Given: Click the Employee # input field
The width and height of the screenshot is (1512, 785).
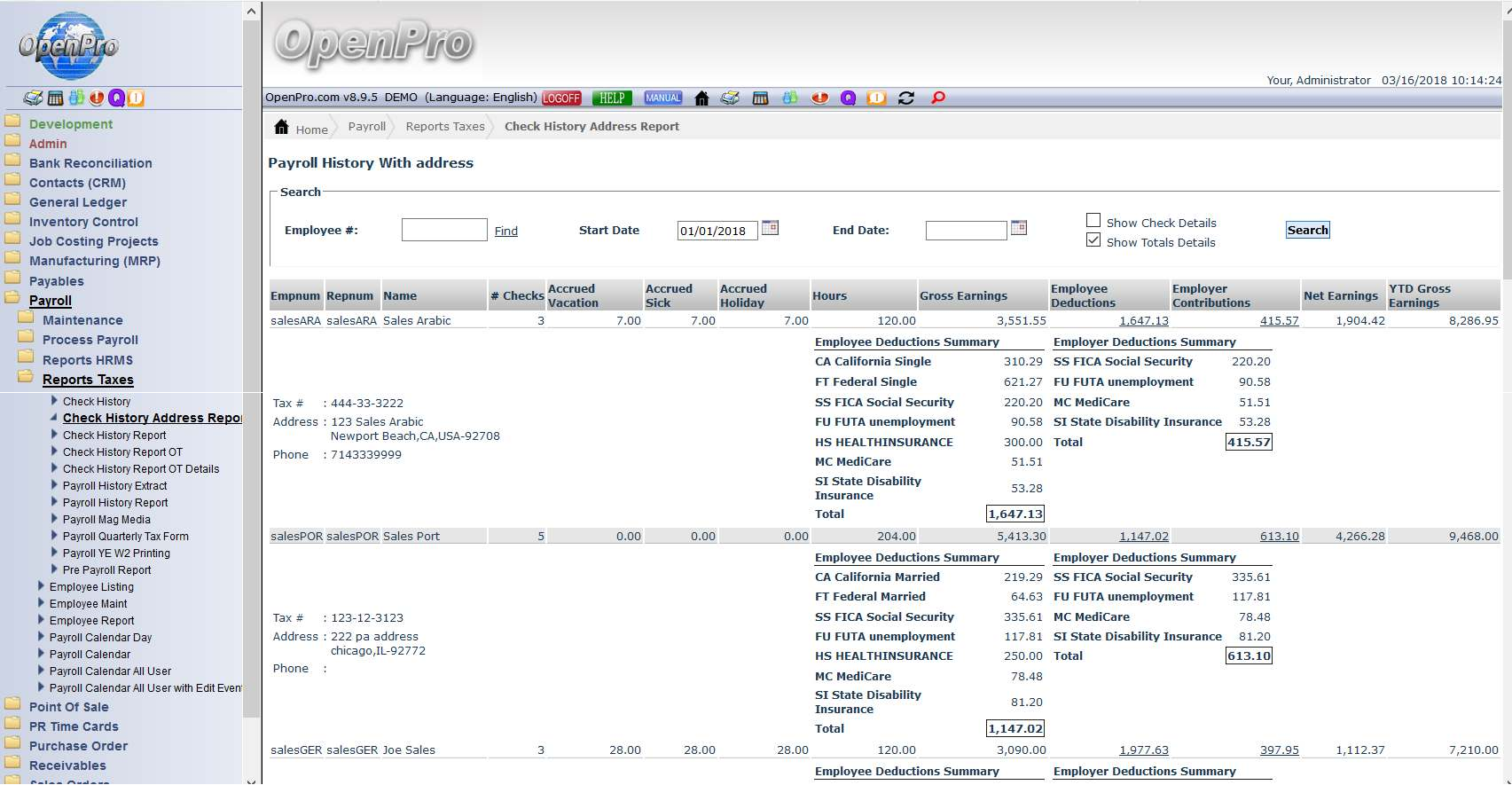Looking at the screenshot, I should coord(444,230).
